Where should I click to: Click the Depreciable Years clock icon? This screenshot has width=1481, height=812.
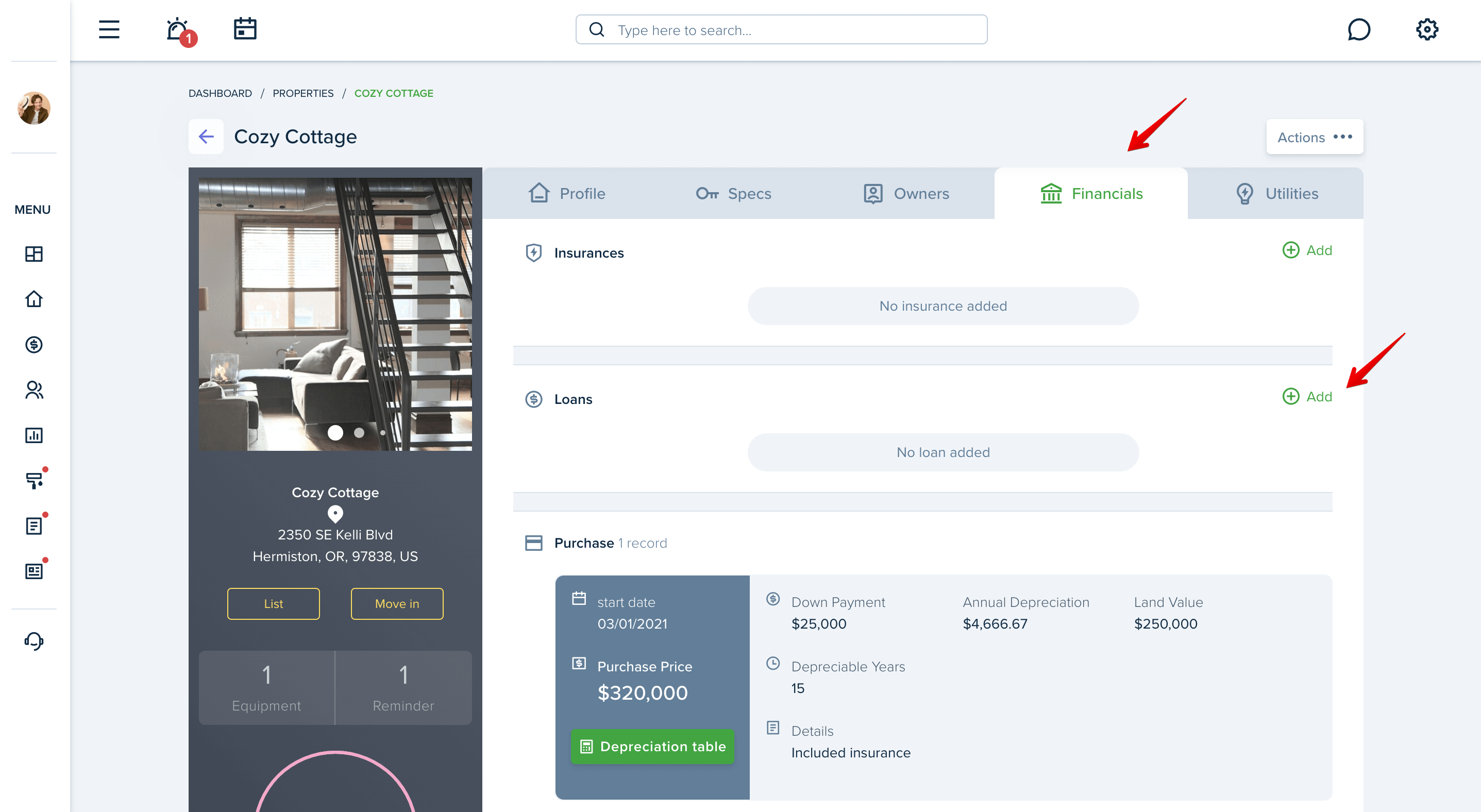pos(773,663)
